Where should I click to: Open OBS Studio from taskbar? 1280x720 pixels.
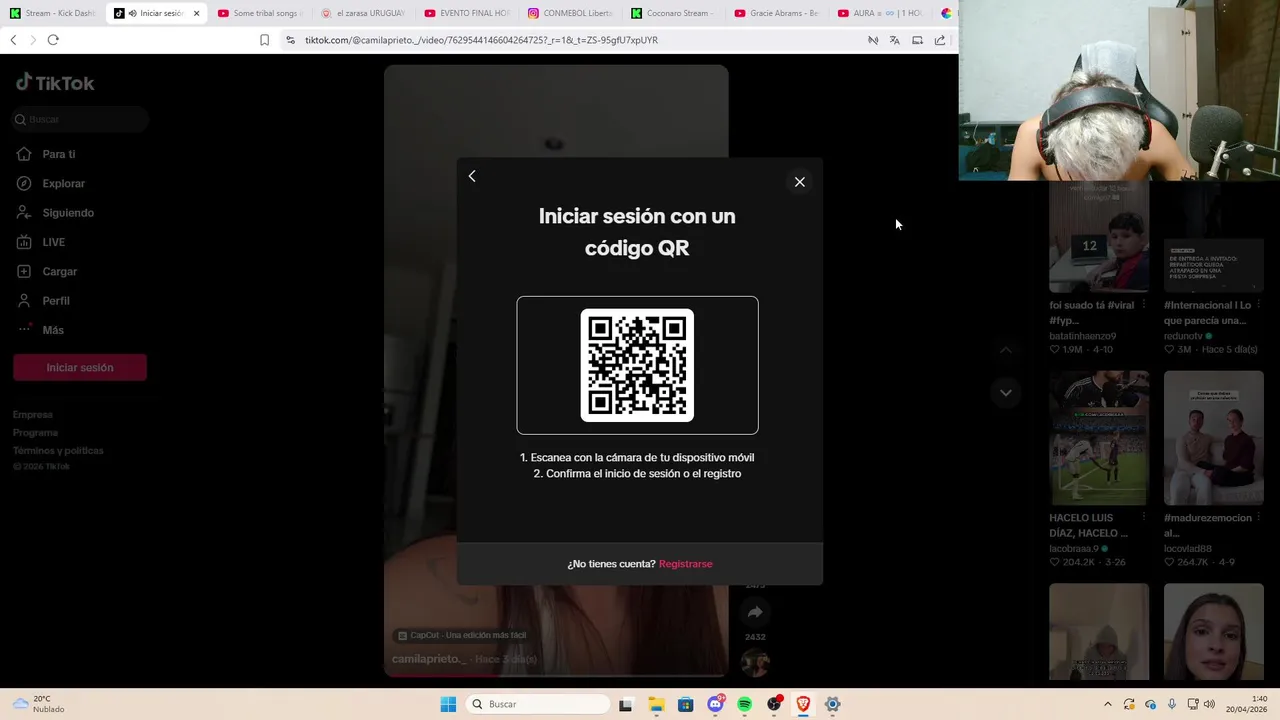774,704
